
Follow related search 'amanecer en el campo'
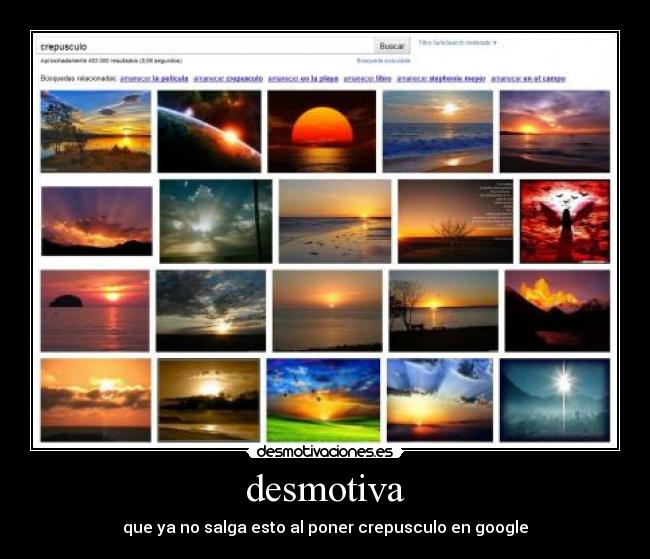pos(528,79)
